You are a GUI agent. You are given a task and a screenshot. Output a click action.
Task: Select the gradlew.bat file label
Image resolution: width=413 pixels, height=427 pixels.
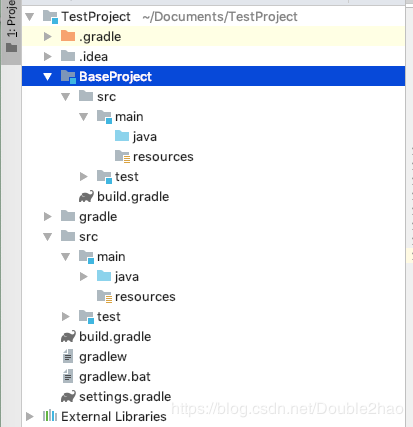[x=115, y=377]
